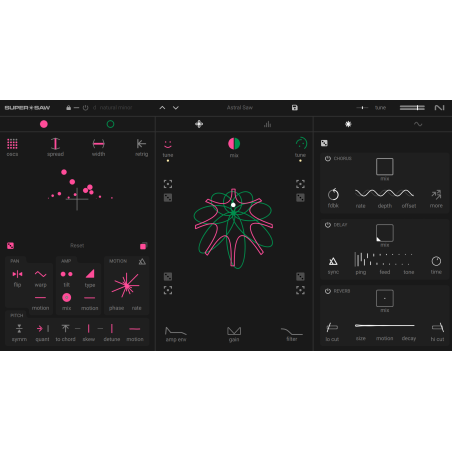Randomize effects with the white dice icon
Viewport: 452px width, 452px height.
click(324, 143)
